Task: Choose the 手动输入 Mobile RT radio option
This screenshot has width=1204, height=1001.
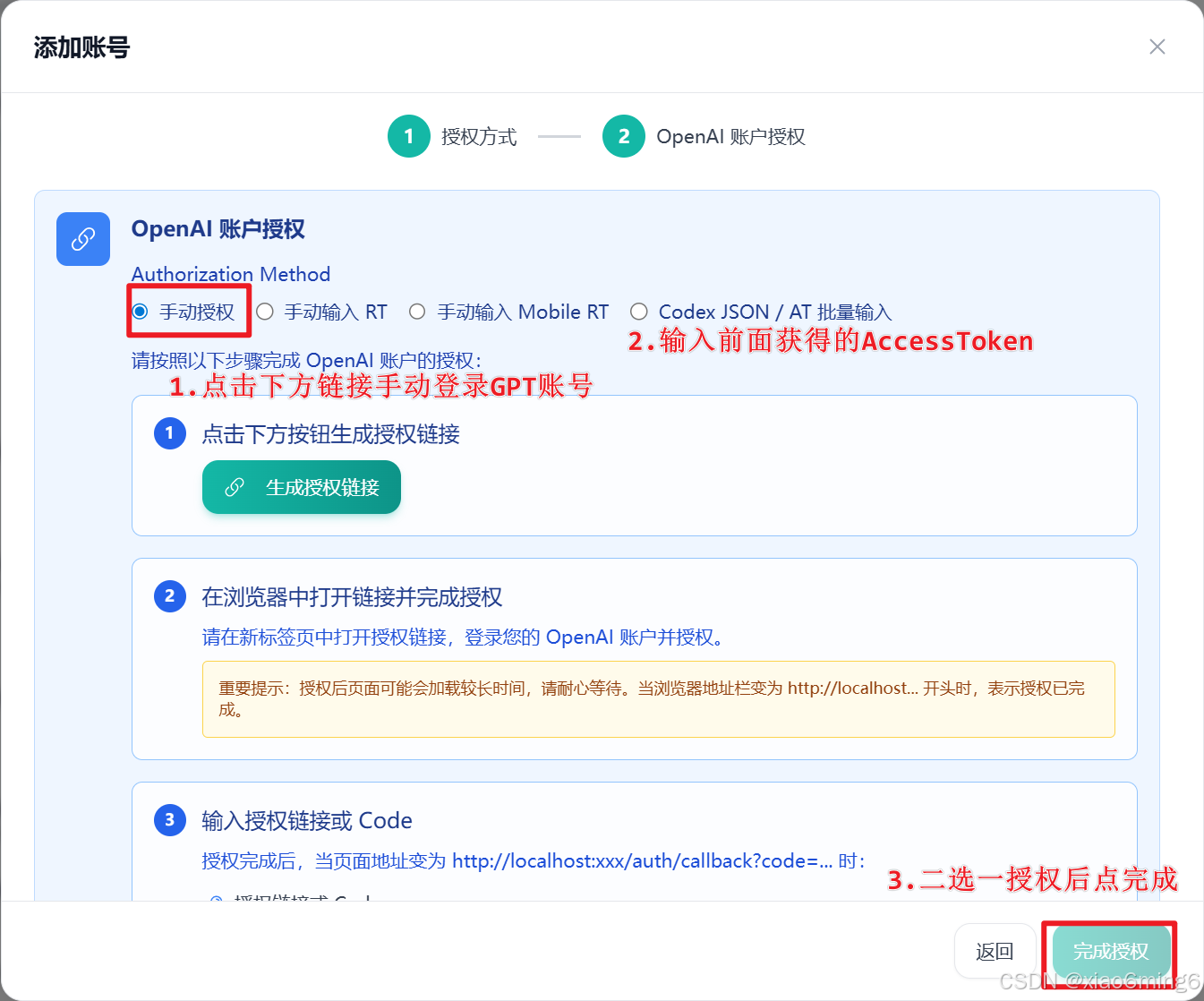Action: (x=417, y=312)
